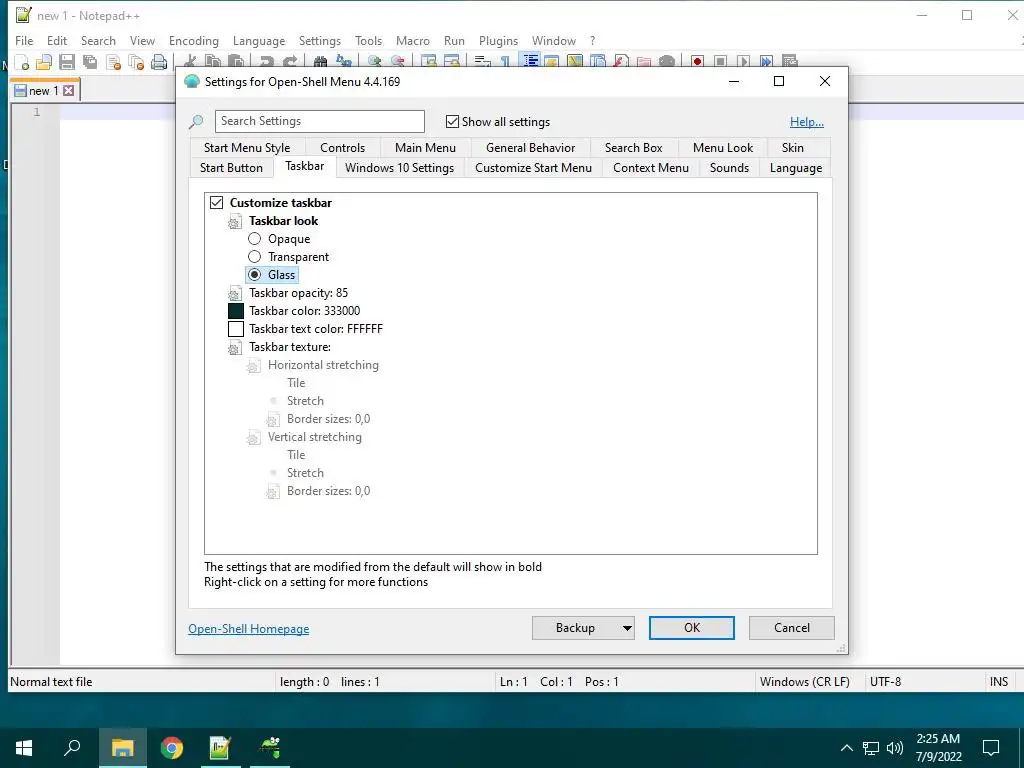Click the Taskbar color 333000 swatch
Image resolution: width=1024 pixels, height=768 pixels.
pyautogui.click(x=236, y=311)
